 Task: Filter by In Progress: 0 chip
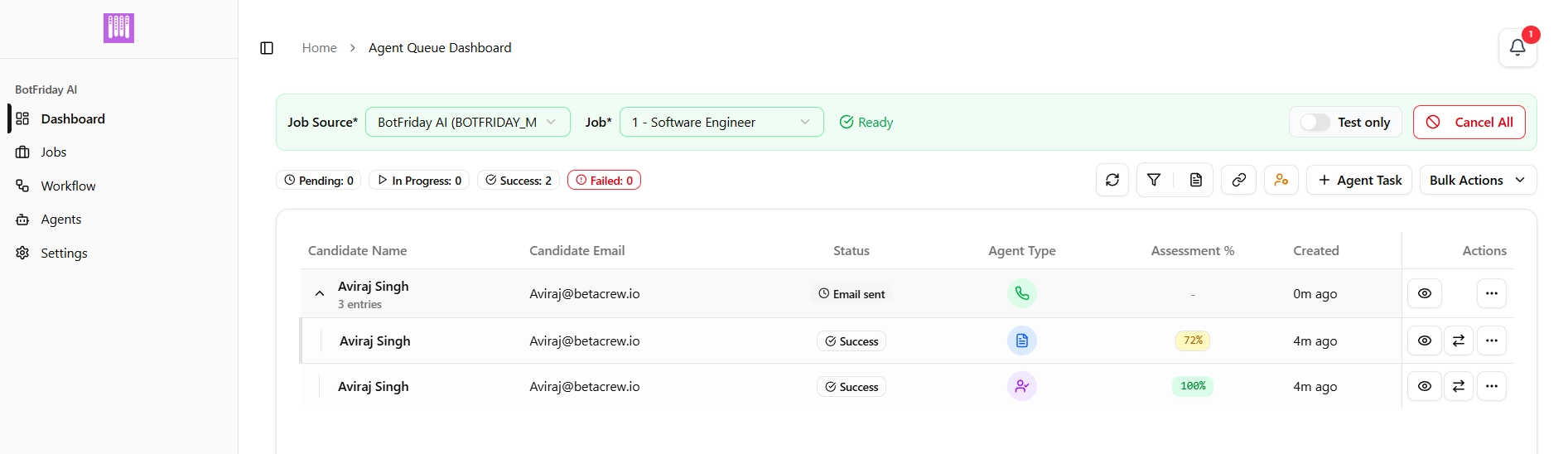pyautogui.click(x=419, y=180)
